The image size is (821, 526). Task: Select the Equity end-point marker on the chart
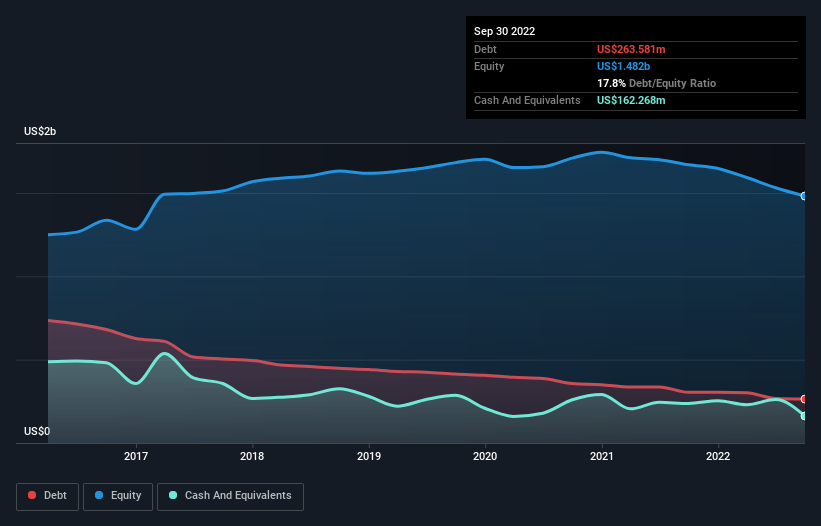click(x=804, y=196)
